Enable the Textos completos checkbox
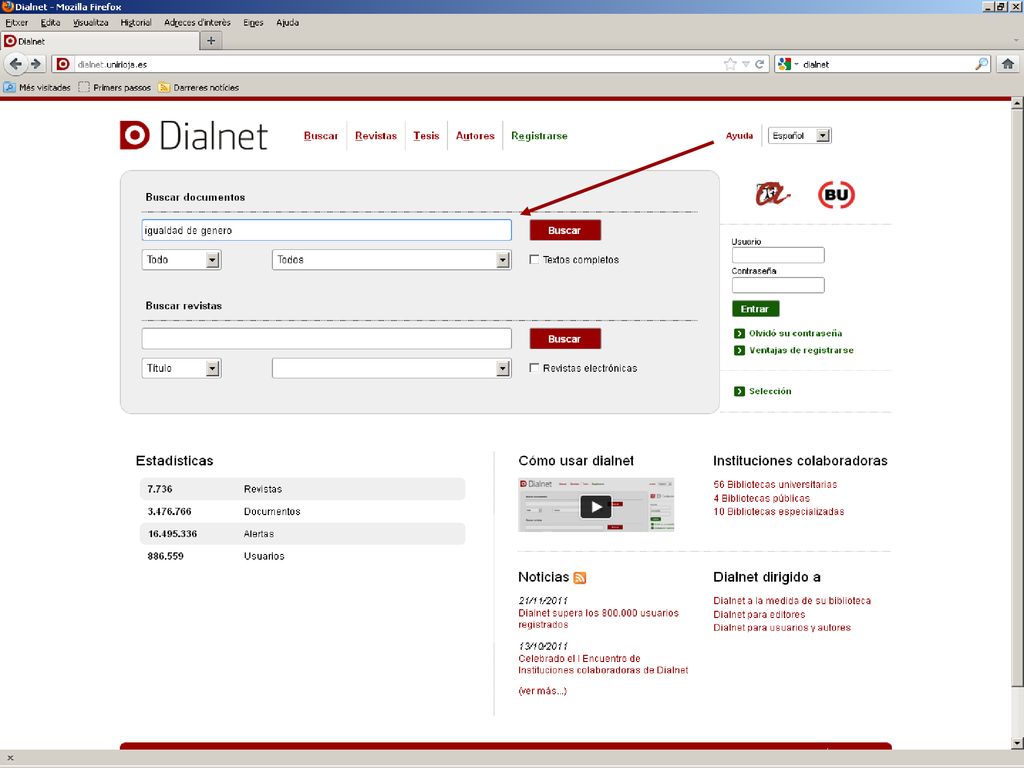Image resolution: width=1024 pixels, height=768 pixels. click(534, 259)
